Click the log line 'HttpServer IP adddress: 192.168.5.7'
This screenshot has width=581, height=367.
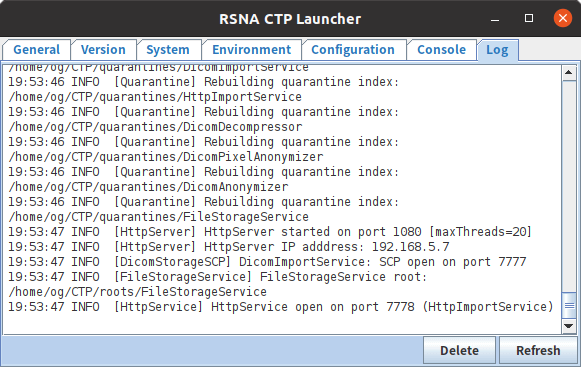point(229,247)
